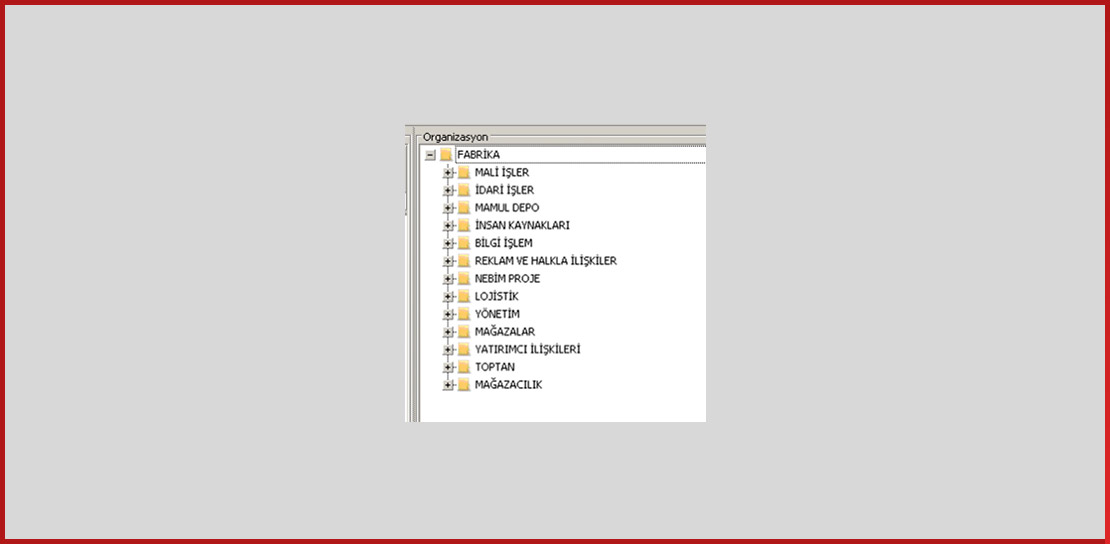
Task: Click the TOPTAN folder icon
Action: [x=464, y=367]
